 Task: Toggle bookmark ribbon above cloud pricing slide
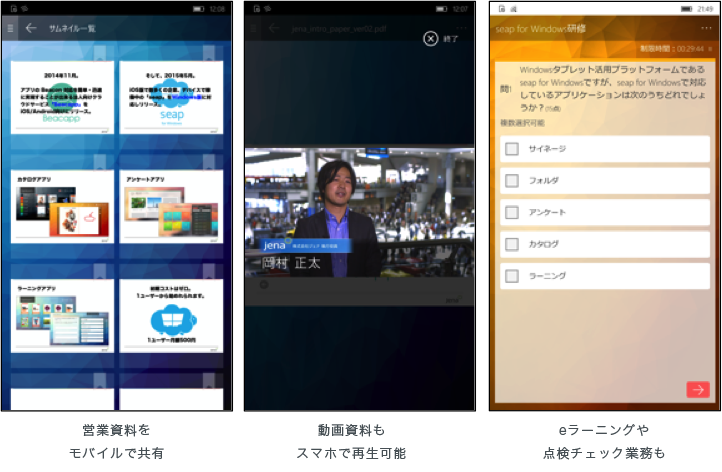pyautogui.click(x=209, y=271)
